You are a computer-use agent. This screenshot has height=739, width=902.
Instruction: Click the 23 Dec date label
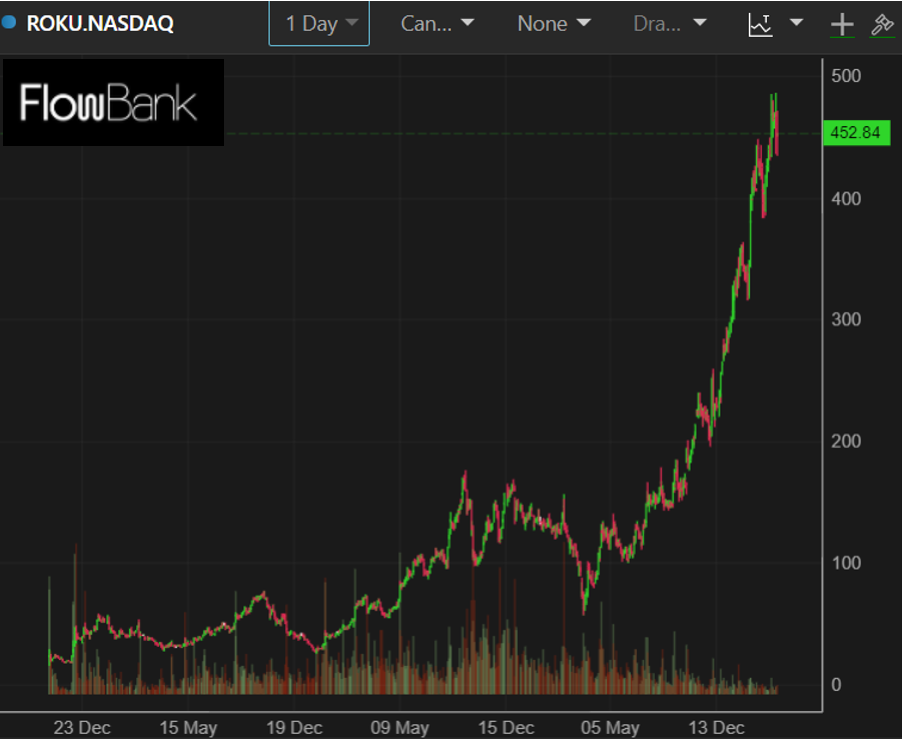click(x=81, y=727)
